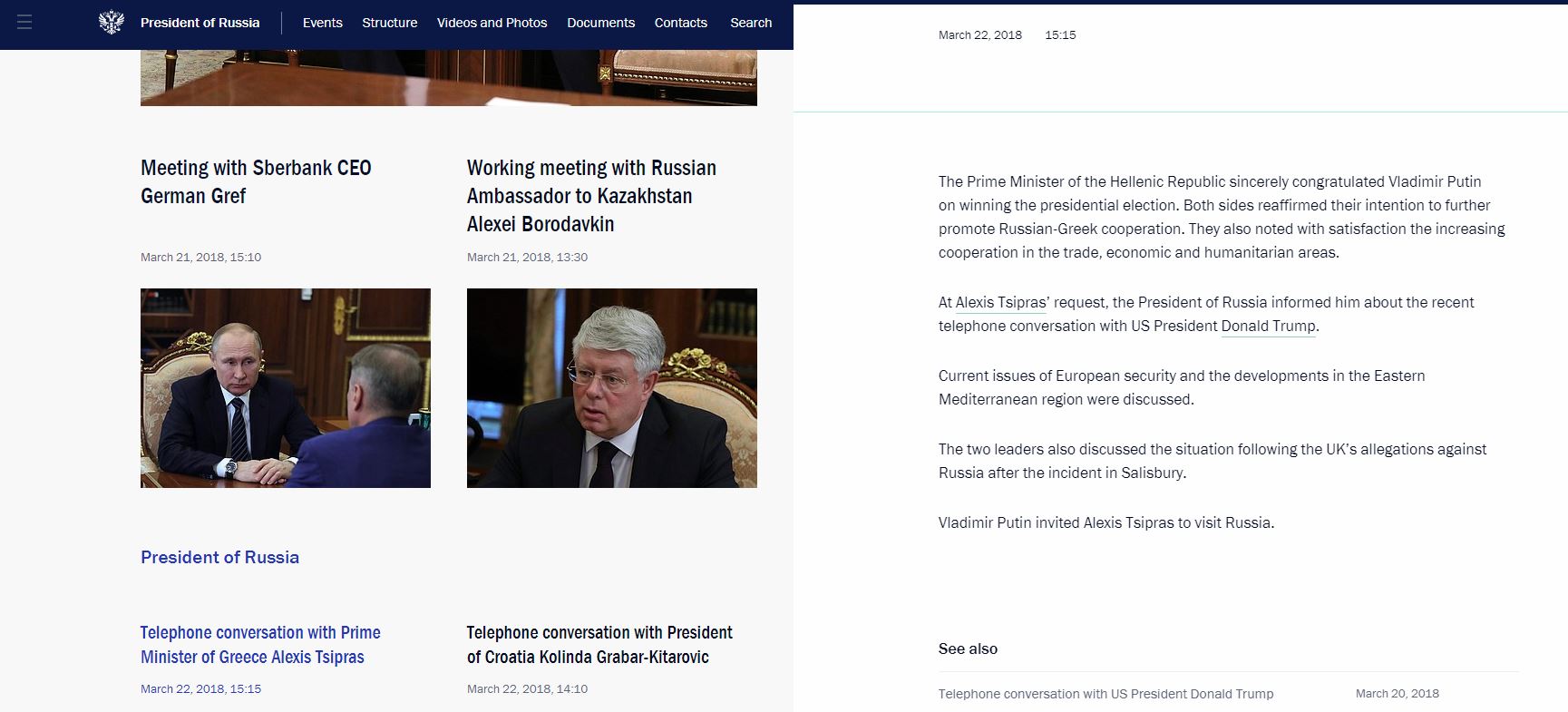
Task: Open the Documents section
Action: (x=600, y=23)
